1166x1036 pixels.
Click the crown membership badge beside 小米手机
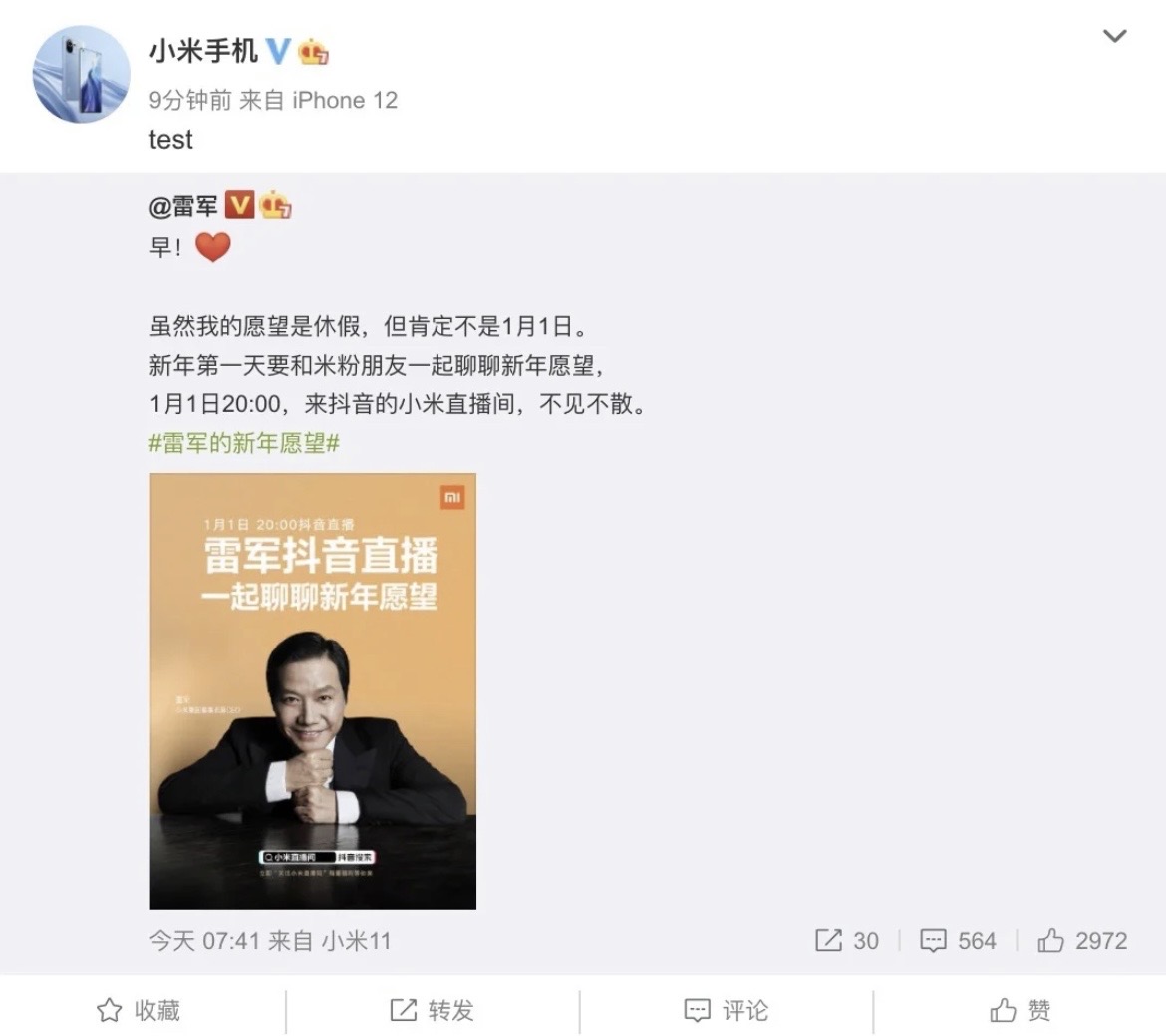pyautogui.click(x=313, y=52)
